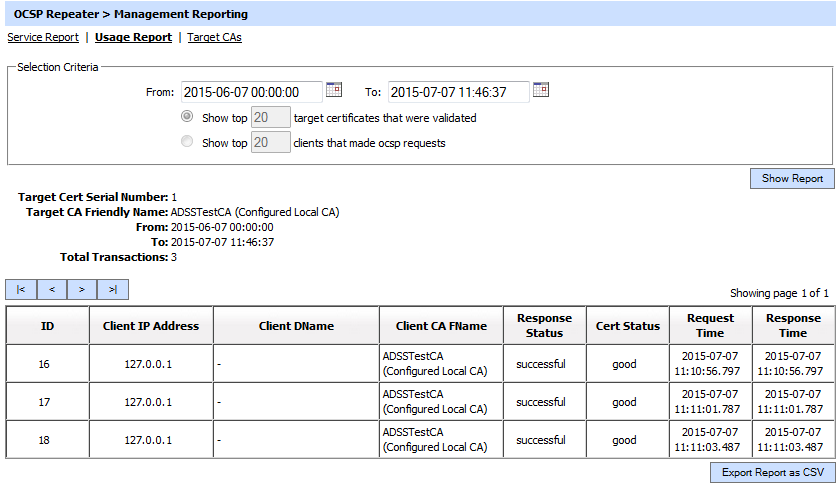Click the Client IP Address column header

point(150,326)
